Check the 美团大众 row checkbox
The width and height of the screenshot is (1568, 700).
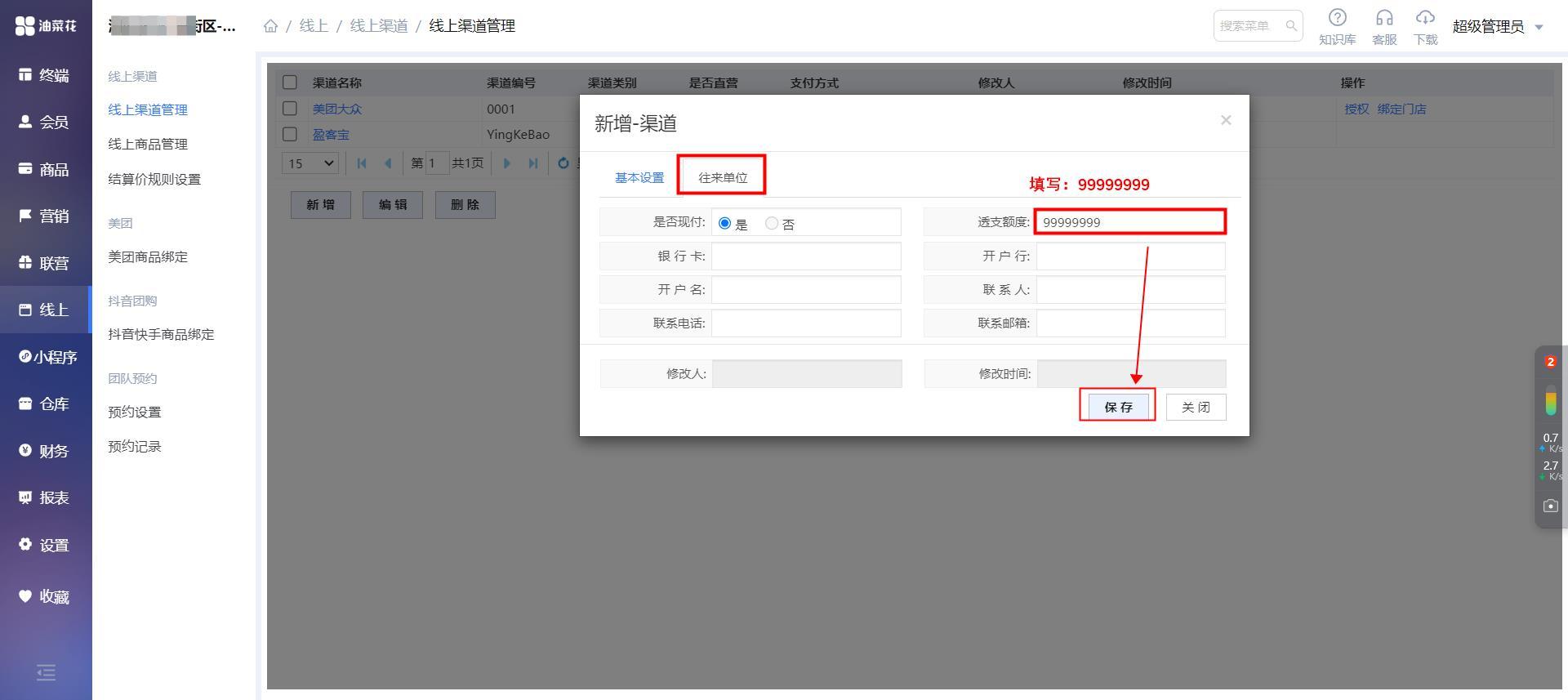pyautogui.click(x=290, y=109)
